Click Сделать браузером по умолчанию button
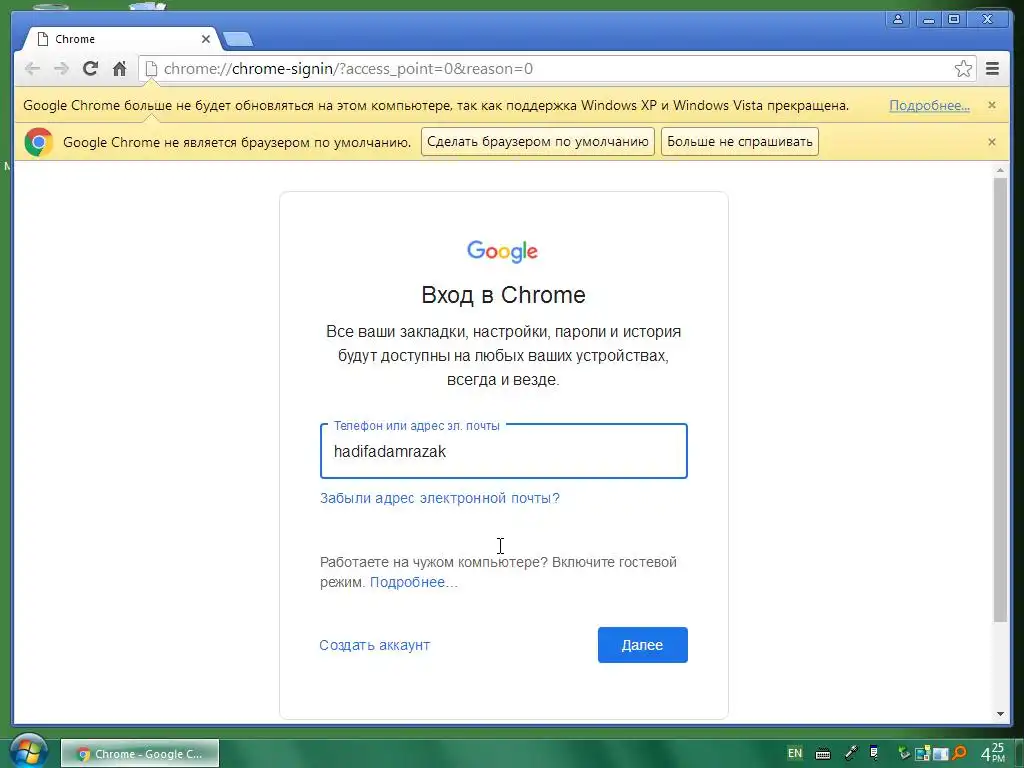This screenshot has width=1024, height=768. (x=537, y=142)
